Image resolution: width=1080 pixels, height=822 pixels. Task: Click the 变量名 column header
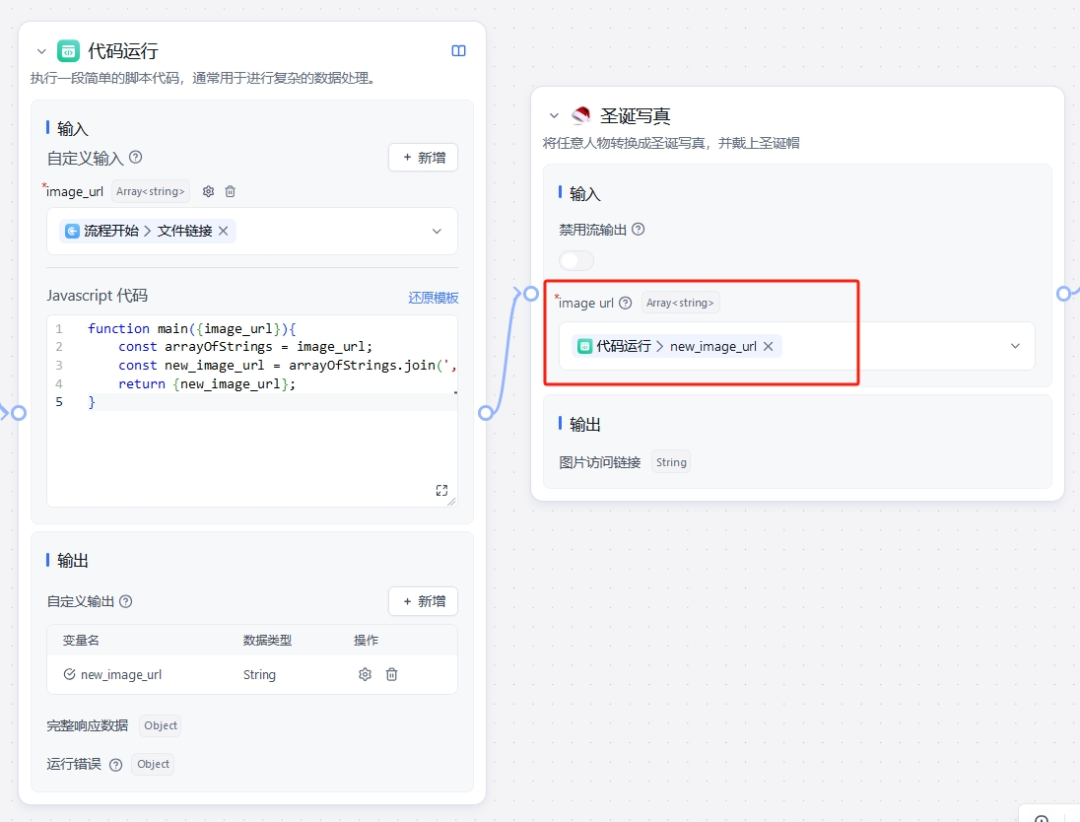pos(81,640)
